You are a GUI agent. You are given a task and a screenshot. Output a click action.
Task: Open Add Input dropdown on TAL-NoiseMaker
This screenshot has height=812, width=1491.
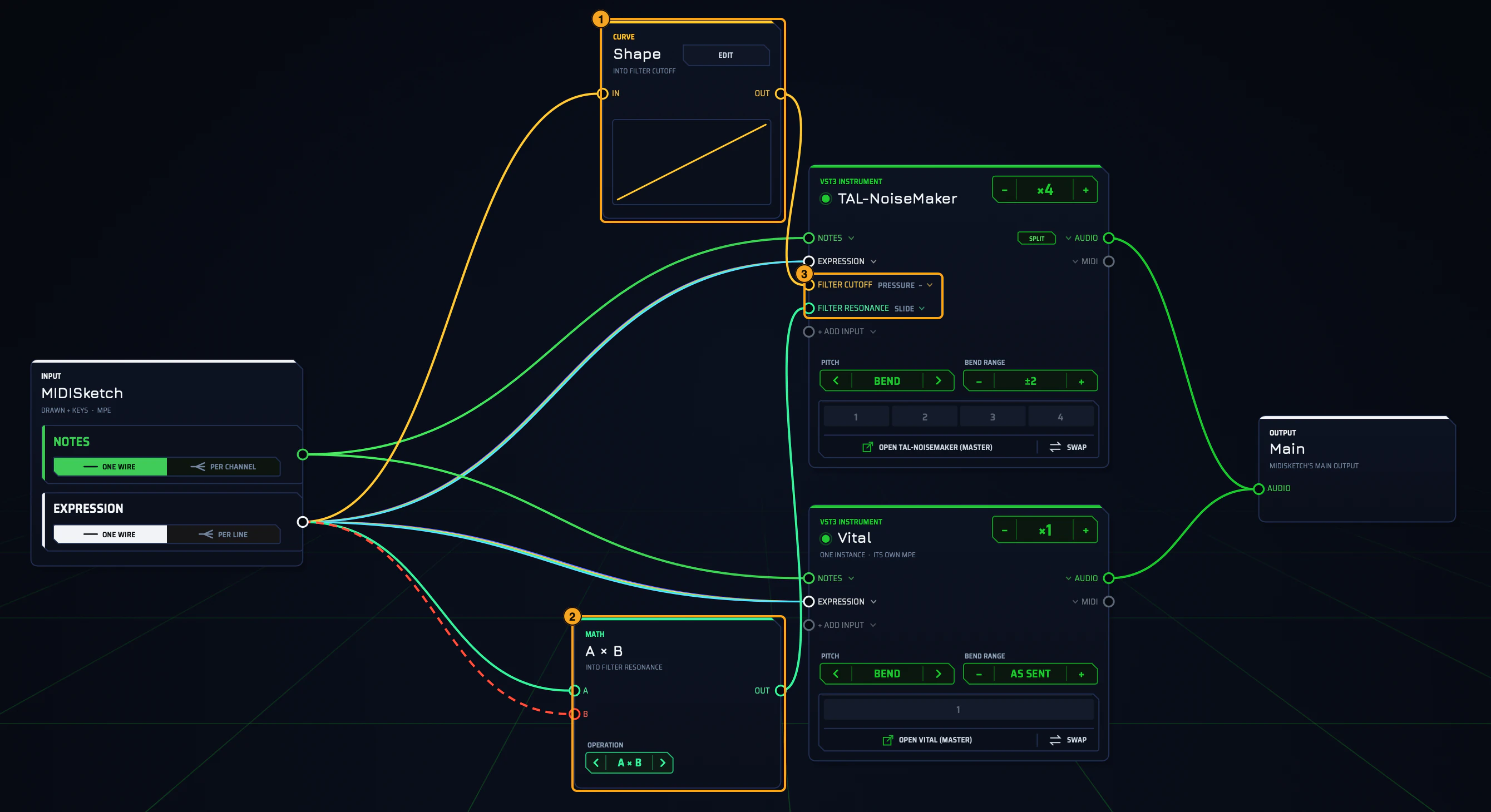tap(847, 331)
